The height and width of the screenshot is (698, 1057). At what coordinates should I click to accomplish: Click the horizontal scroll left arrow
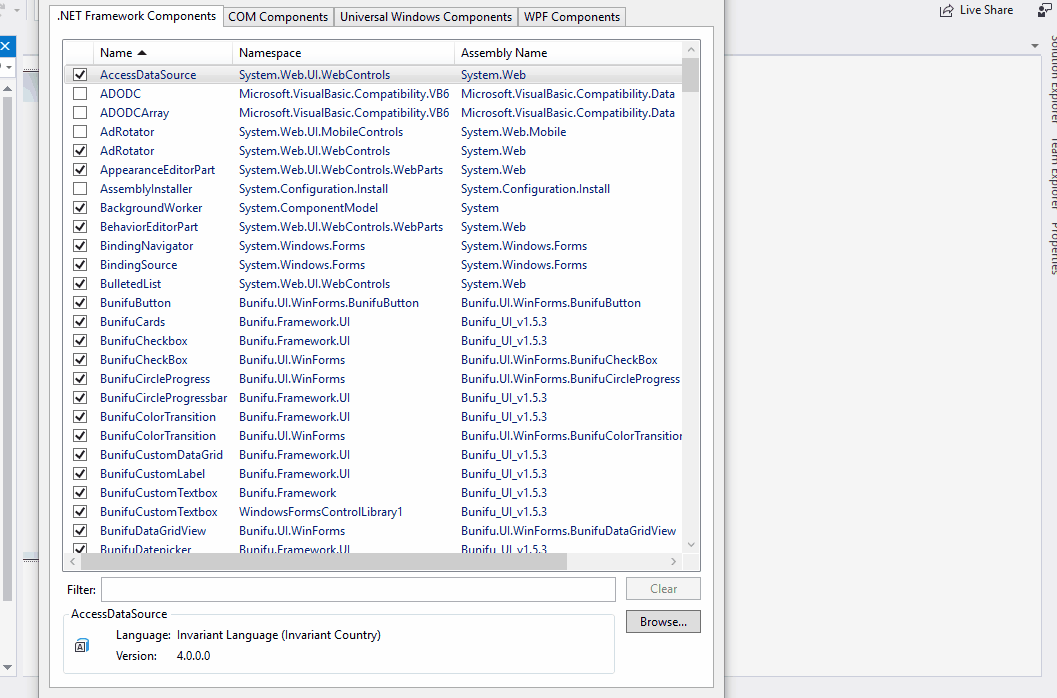coord(73,562)
